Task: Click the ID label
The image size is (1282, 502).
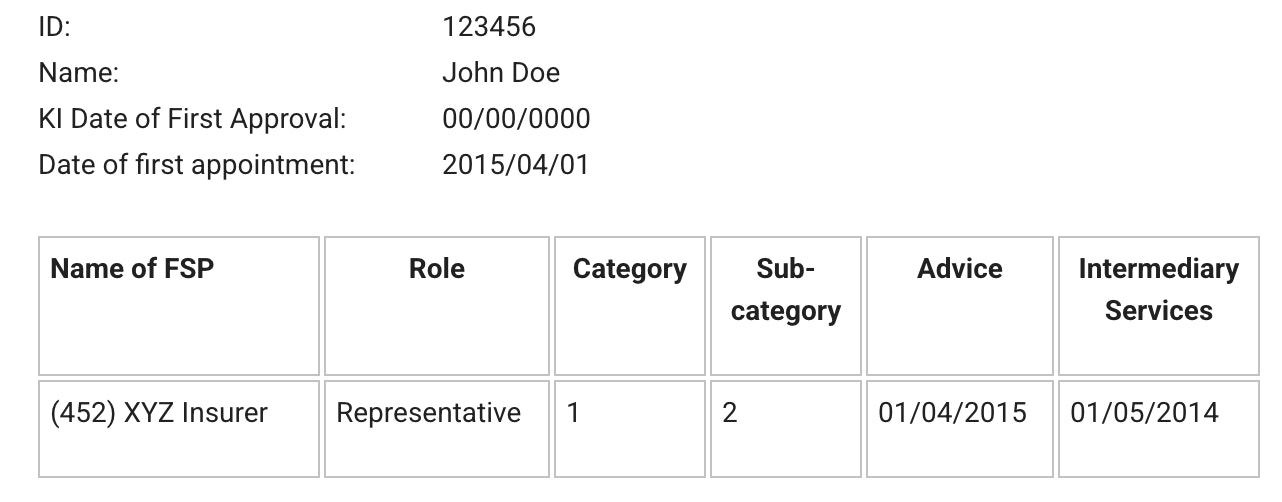Action: click(x=54, y=27)
